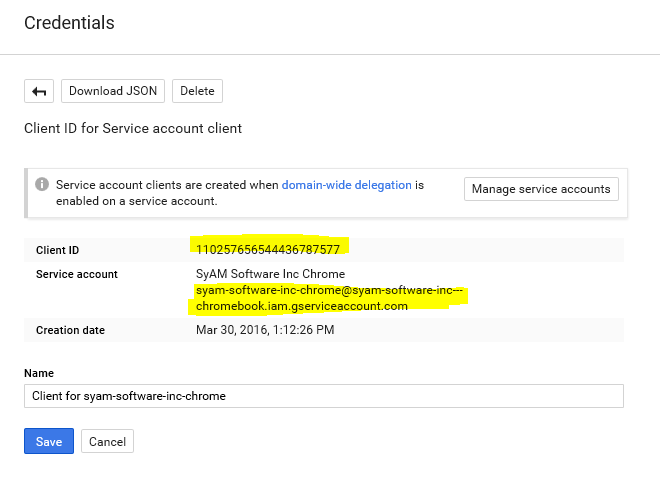The width and height of the screenshot is (660, 491).
Task: Click the SyAM Software Inc Chrome name
Action: (270, 274)
